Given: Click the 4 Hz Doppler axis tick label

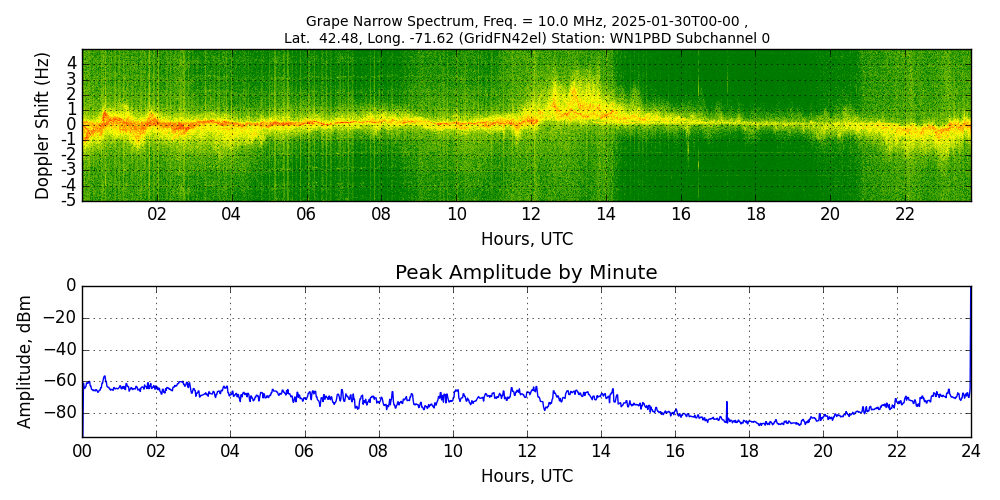Looking at the screenshot, I should 72,62.
